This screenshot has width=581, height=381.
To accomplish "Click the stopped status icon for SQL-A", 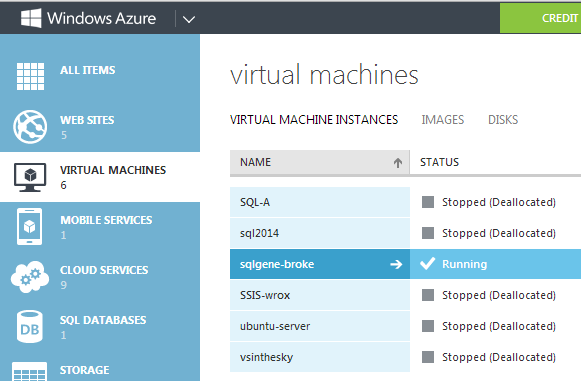I will pyautogui.click(x=428, y=202).
